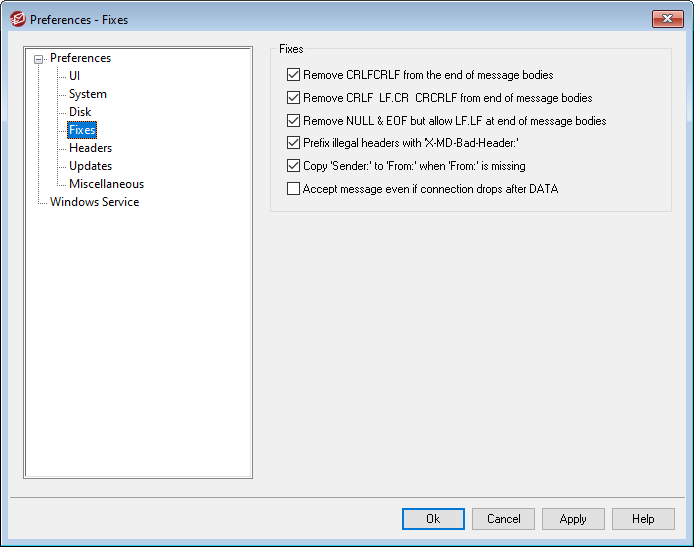Open Miscellaneous preferences
The height and width of the screenshot is (547, 694).
[106, 184]
